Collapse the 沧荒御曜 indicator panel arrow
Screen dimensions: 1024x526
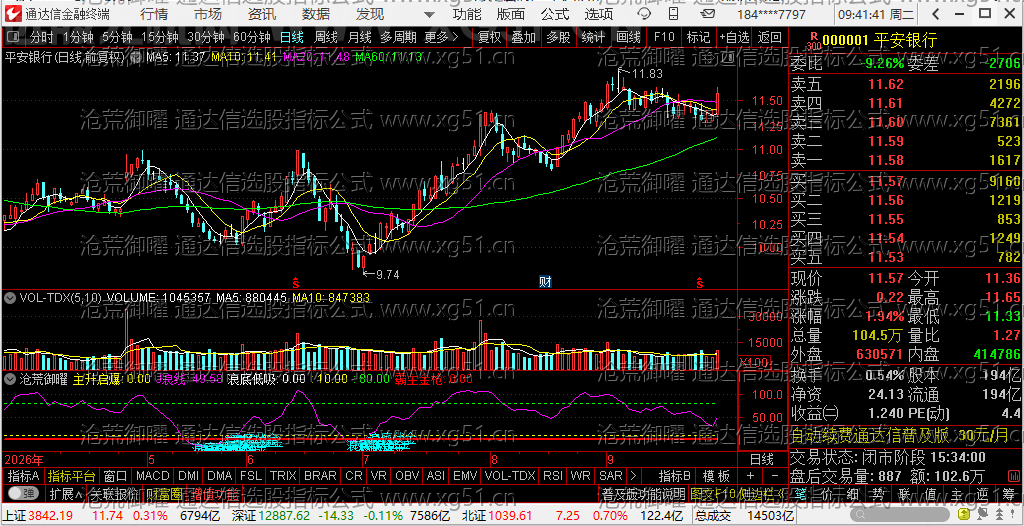click(10, 379)
